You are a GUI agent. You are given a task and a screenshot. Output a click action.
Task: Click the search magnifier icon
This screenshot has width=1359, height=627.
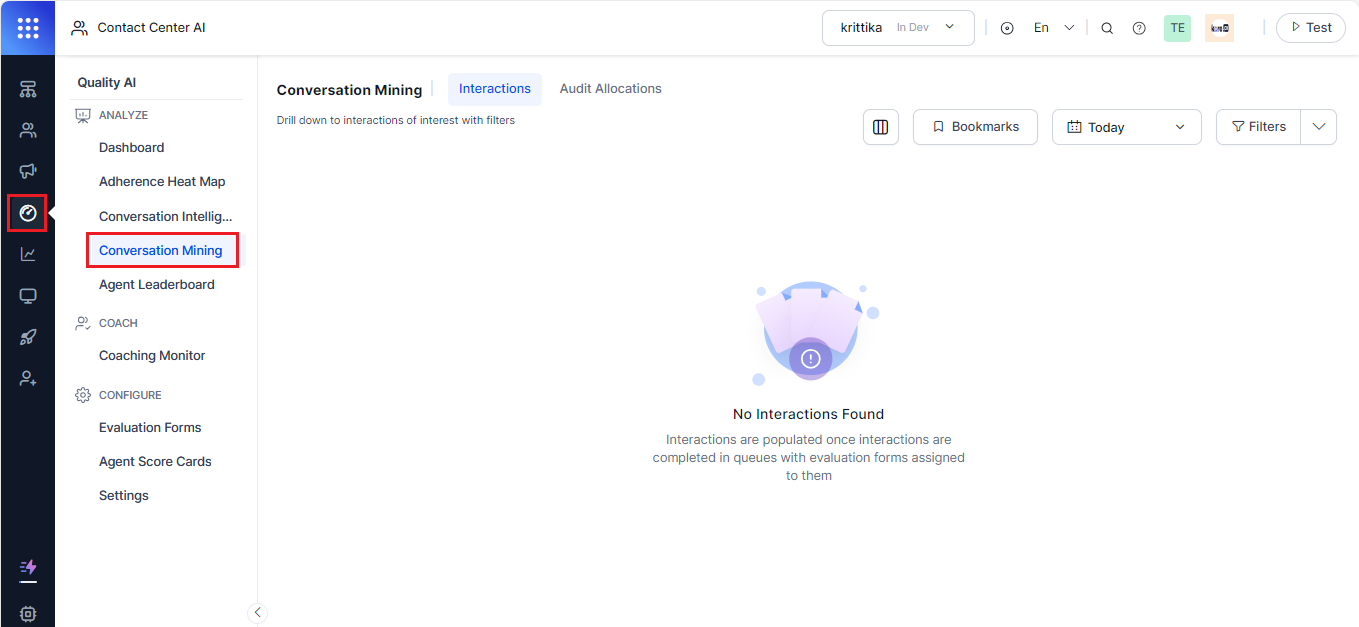(x=1107, y=27)
